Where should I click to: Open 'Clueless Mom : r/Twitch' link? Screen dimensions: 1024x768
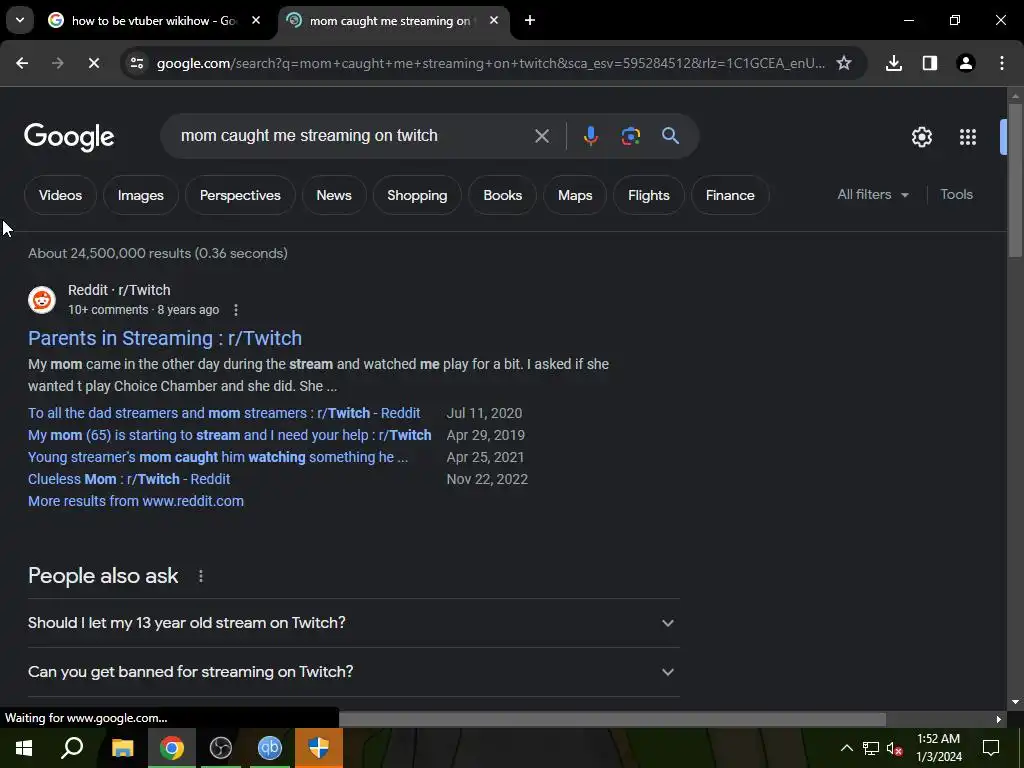[129, 479]
